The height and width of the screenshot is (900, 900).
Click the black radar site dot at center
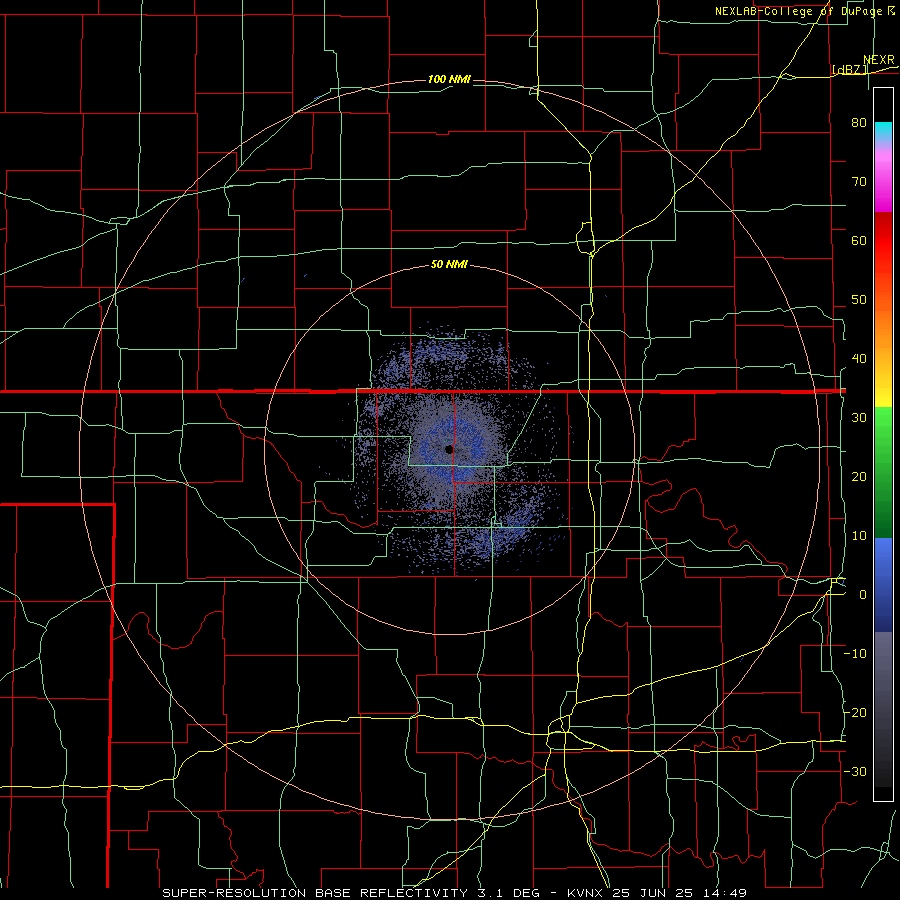449,449
